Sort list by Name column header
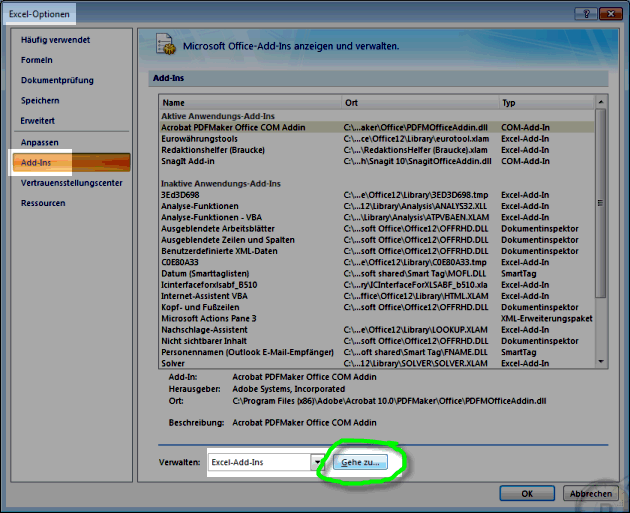This screenshot has width=630, height=513. (x=250, y=102)
